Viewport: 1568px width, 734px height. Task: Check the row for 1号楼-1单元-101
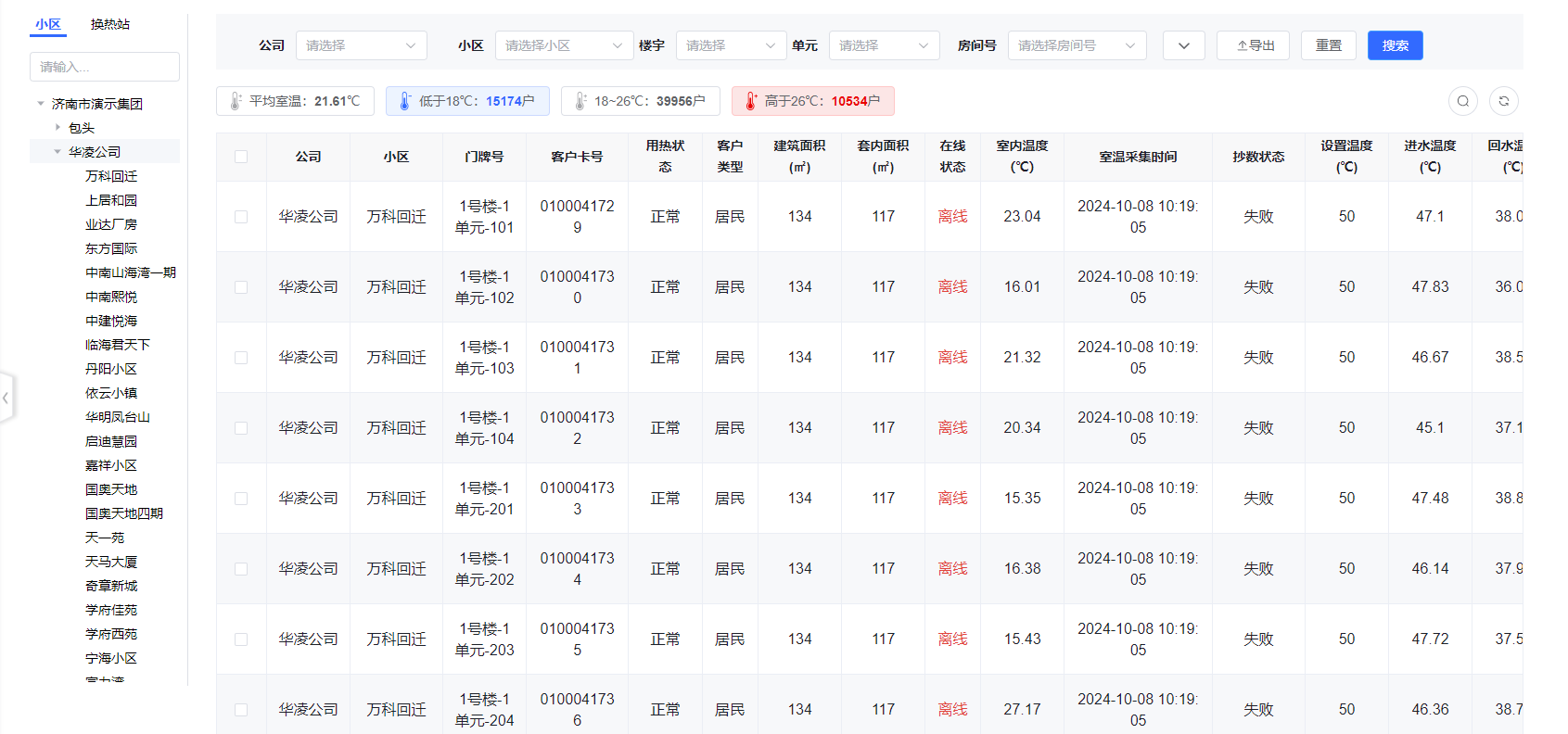click(x=241, y=217)
